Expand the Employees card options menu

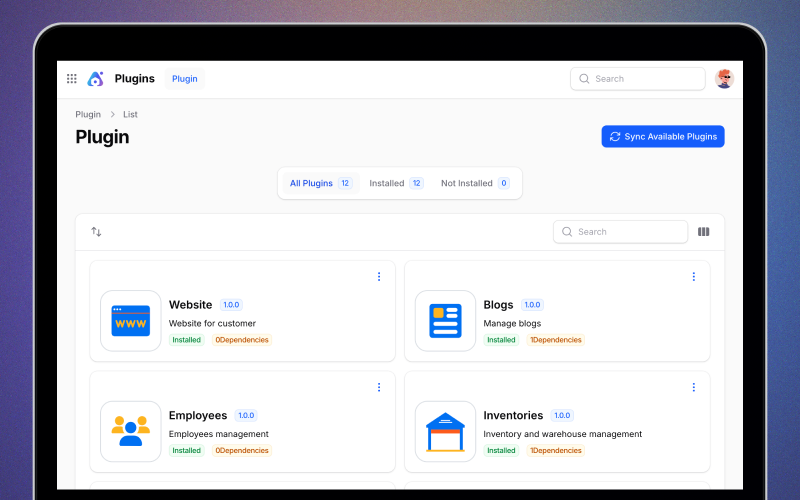[x=379, y=387]
